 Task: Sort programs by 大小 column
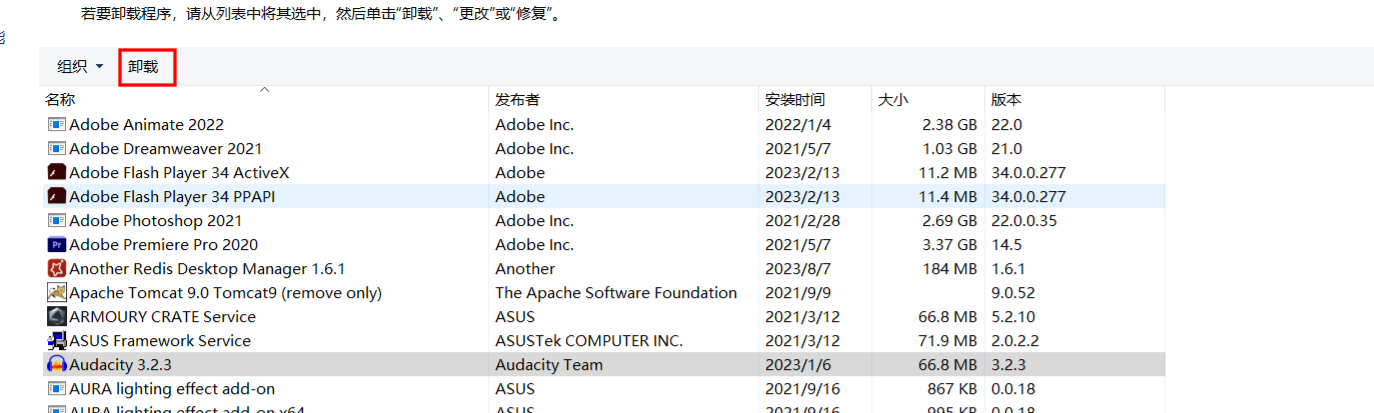coord(893,100)
